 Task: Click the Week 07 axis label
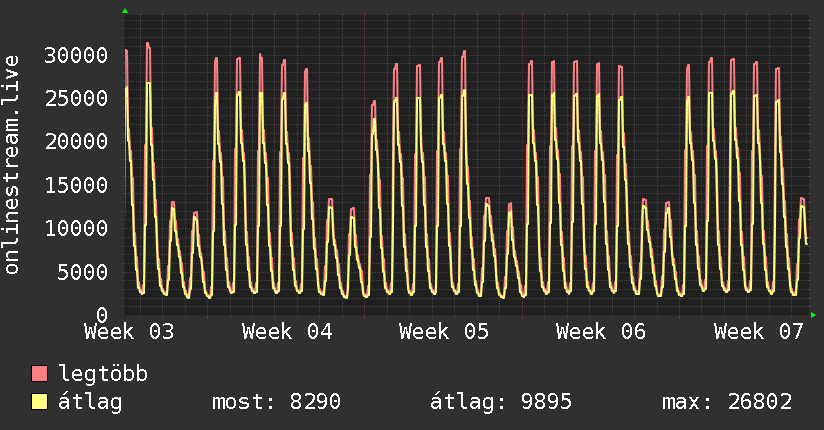coord(759,332)
